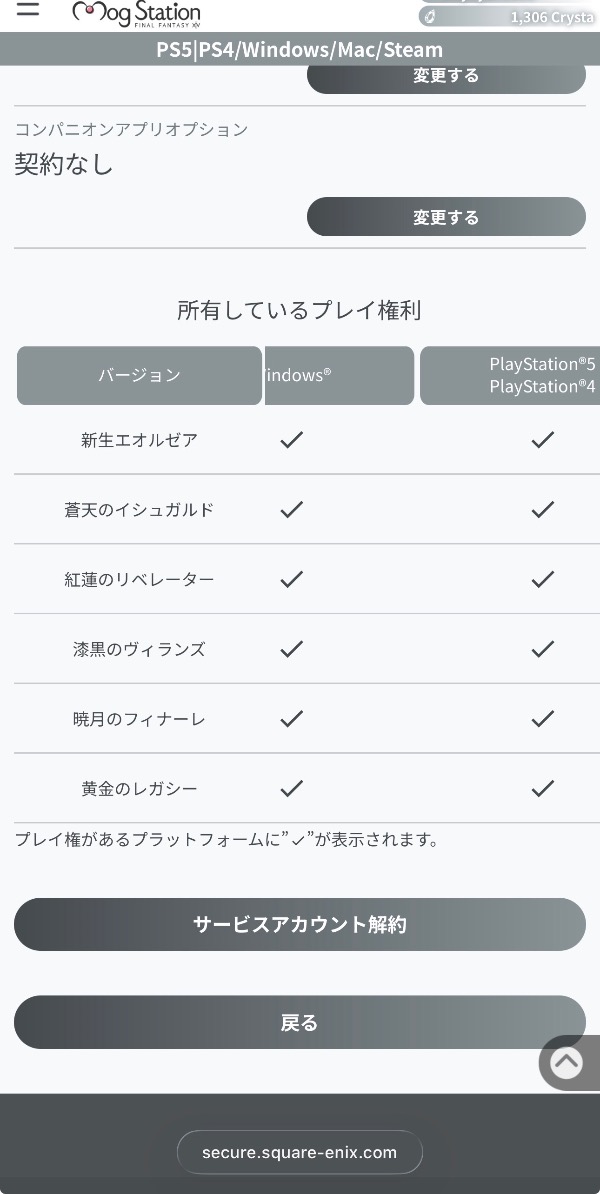Screen dimensions: 600x1194
Task: Tap the 契約なし status text
Action: pyautogui.click(x=64, y=165)
